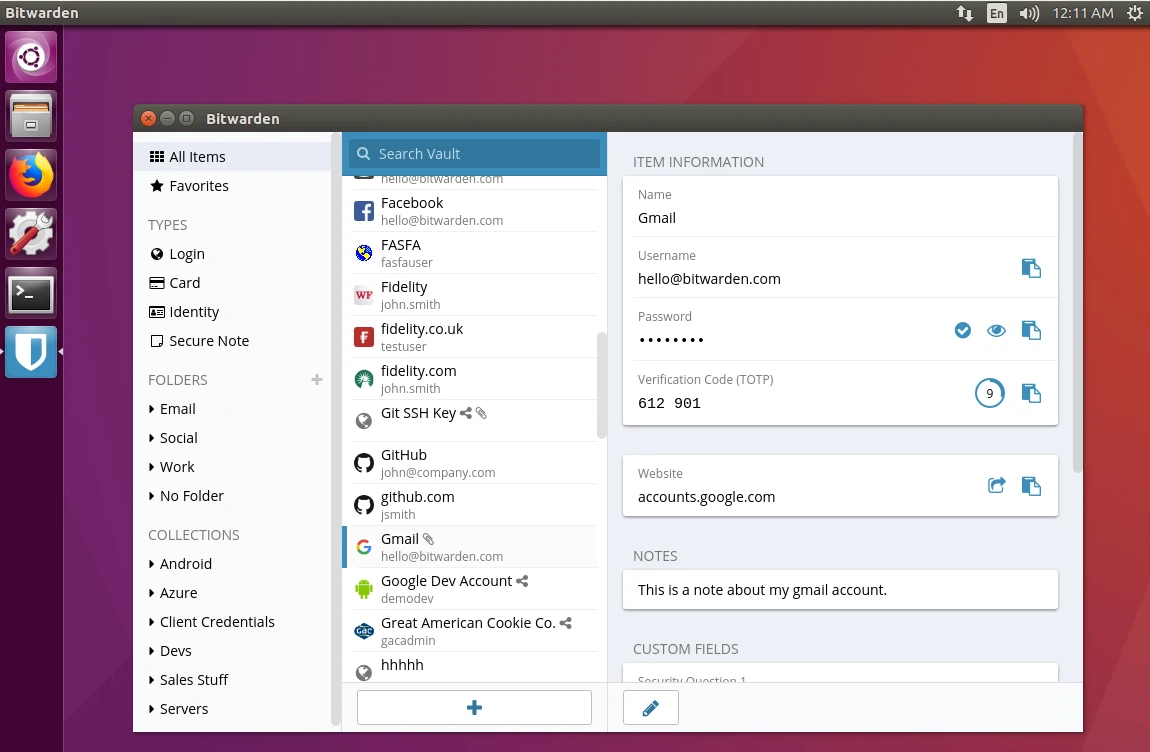Filter by Login type
Screen dimensions: 1150x752
232,254
